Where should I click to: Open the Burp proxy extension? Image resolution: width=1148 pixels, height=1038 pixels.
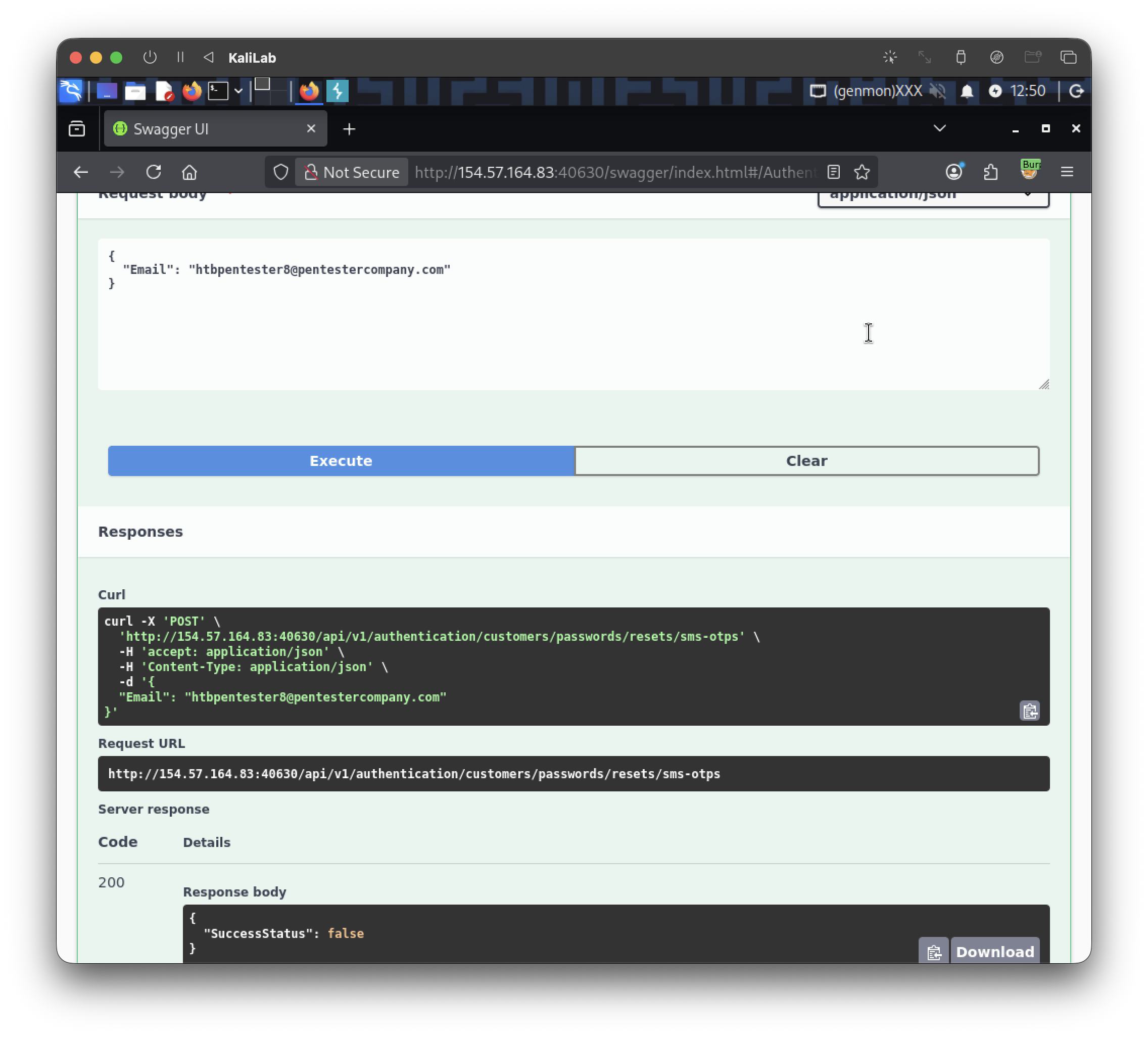click(1030, 170)
